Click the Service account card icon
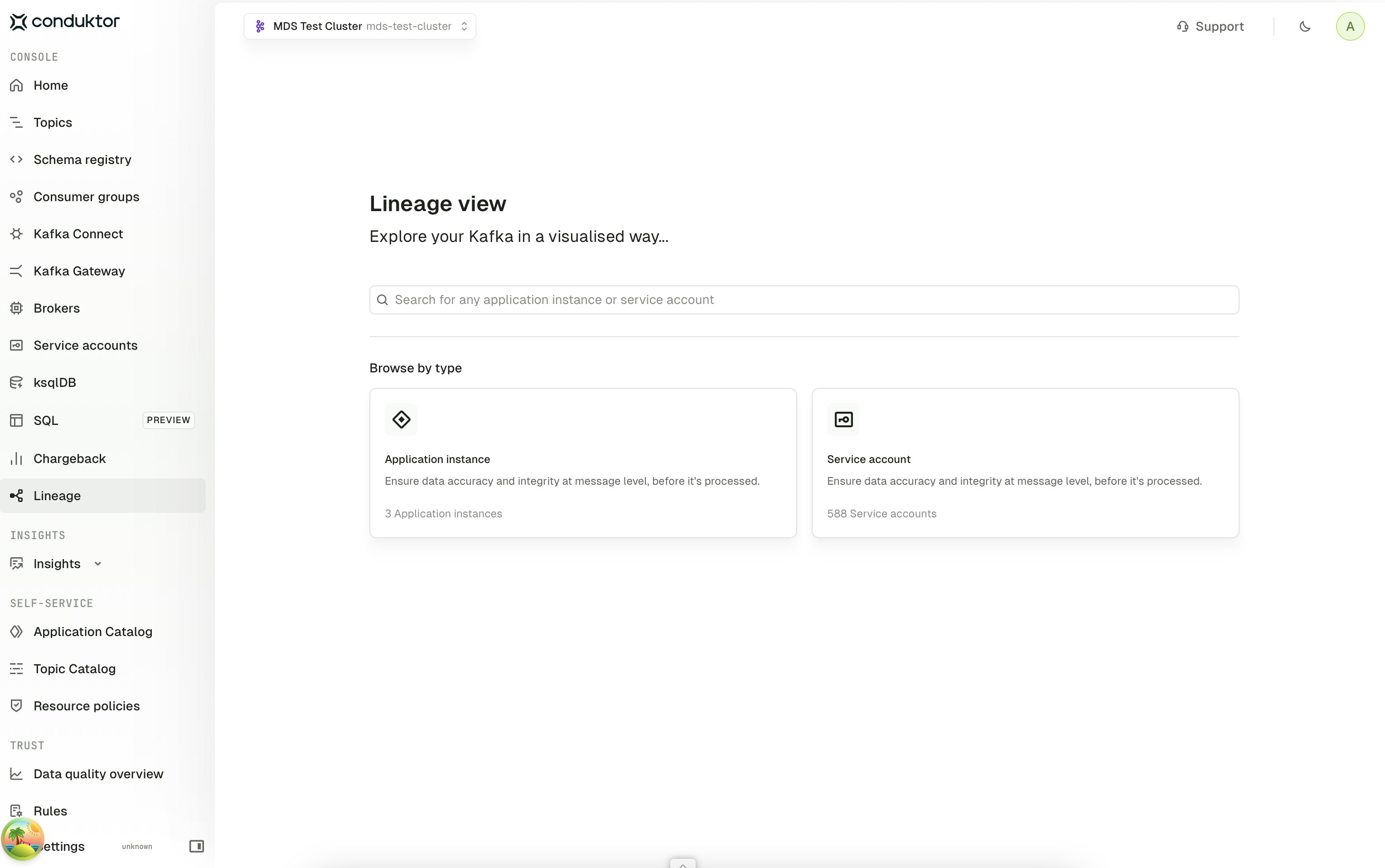The height and width of the screenshot is (868, 1385). pyautogui.click(x=843, y=420)
